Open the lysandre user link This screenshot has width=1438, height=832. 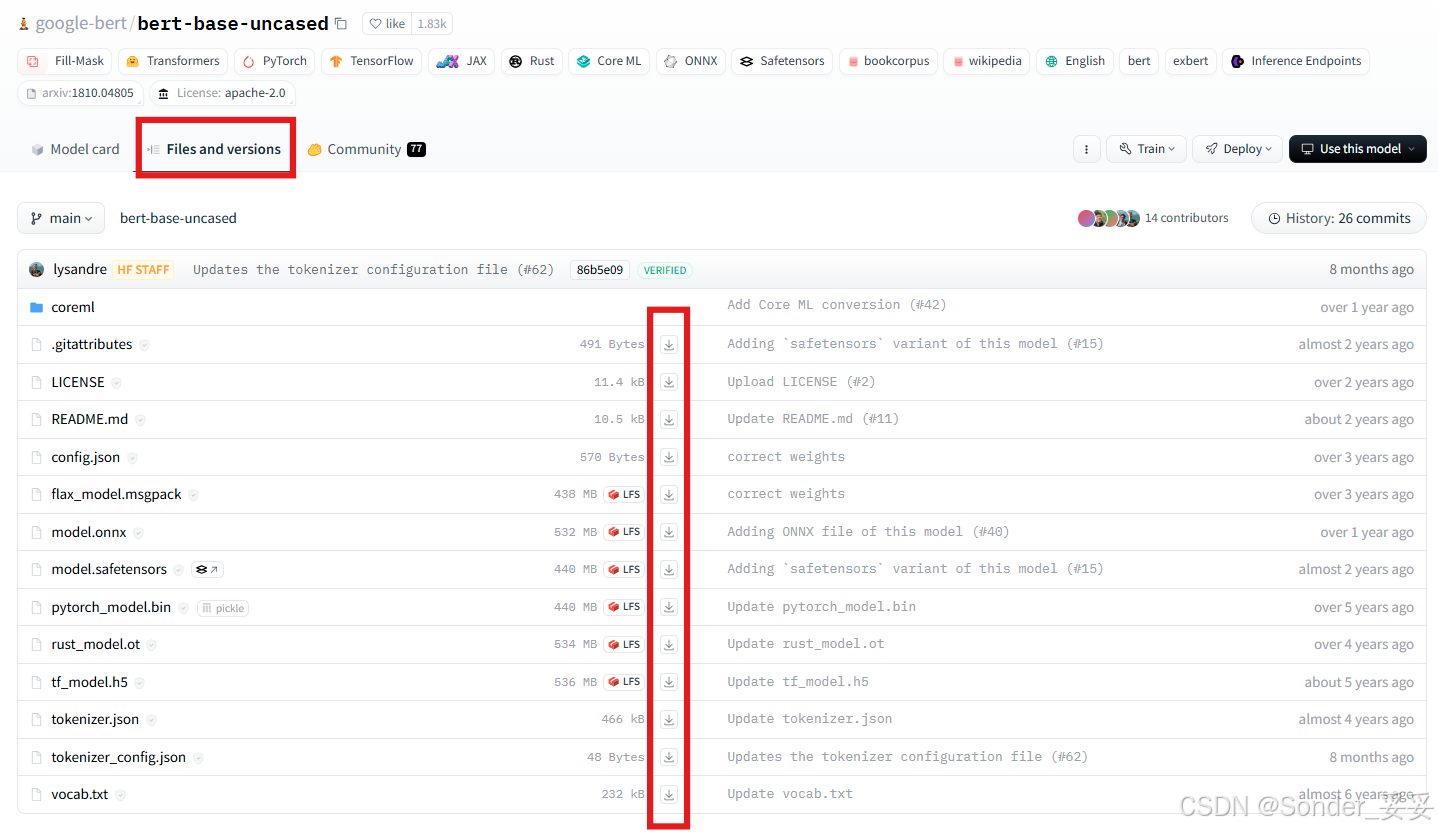pyautogui.click(x=79, y=270)
